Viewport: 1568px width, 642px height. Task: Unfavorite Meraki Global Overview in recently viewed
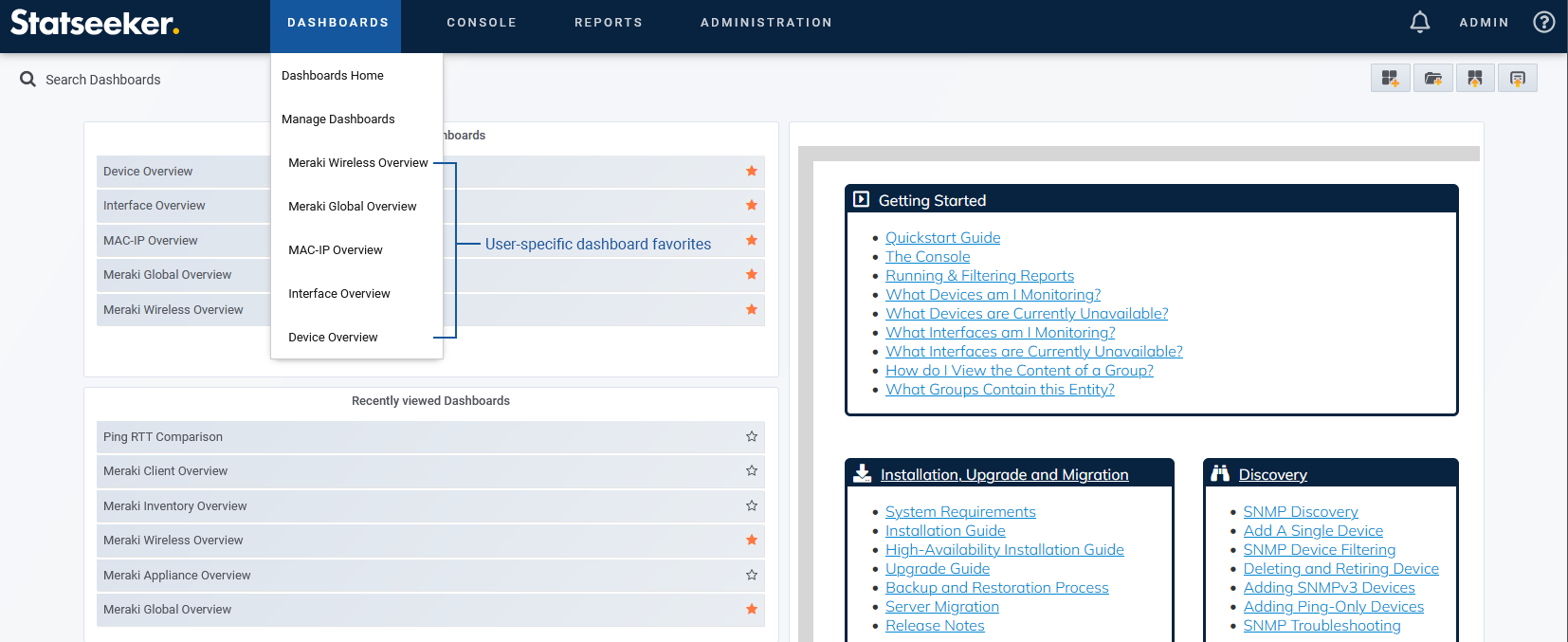tap(751, 609)
